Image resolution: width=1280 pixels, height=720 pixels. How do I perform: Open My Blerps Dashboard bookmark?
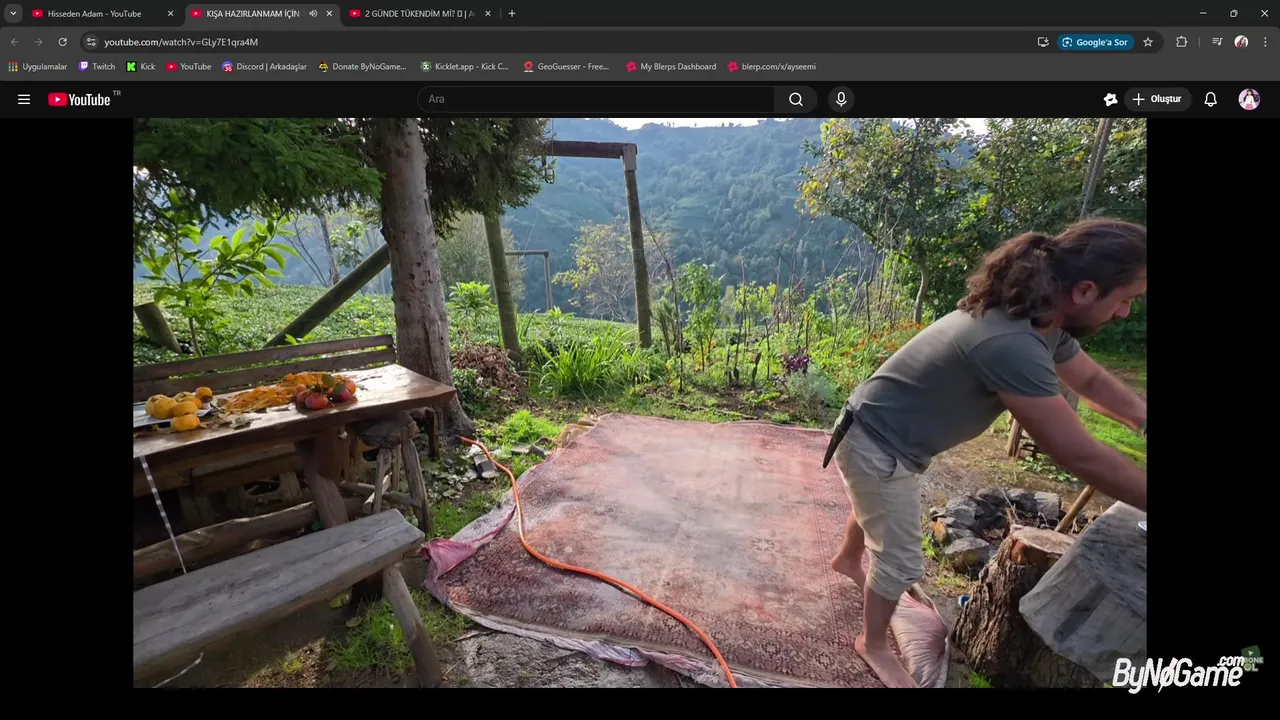point(671,67)
